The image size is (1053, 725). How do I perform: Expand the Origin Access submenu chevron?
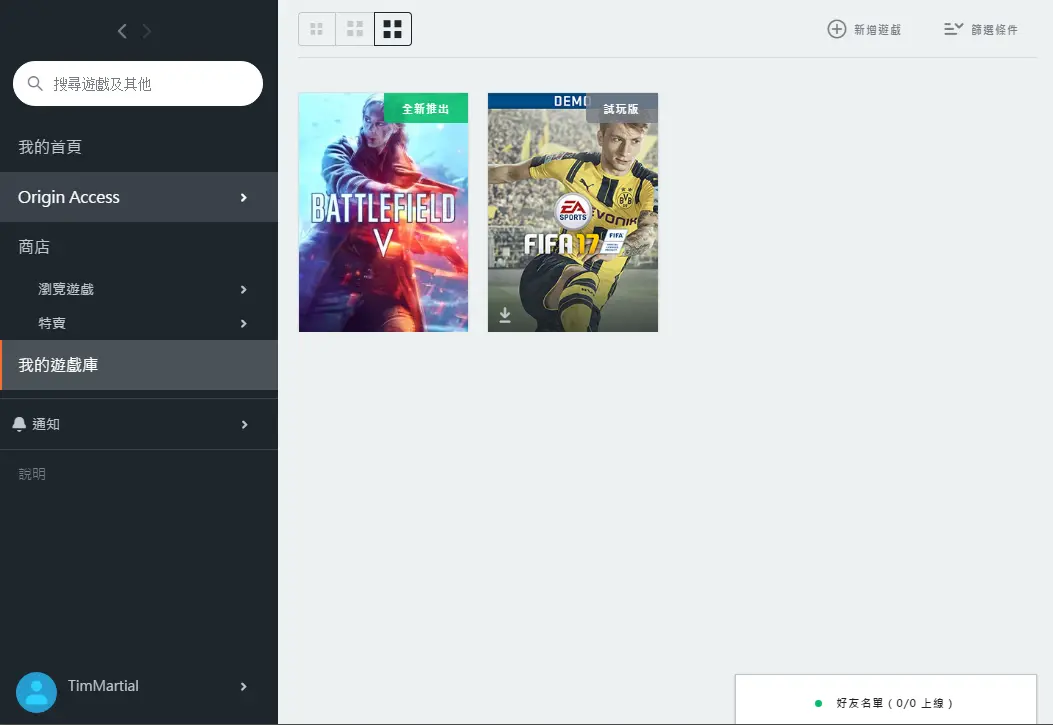tap(244, 197)
